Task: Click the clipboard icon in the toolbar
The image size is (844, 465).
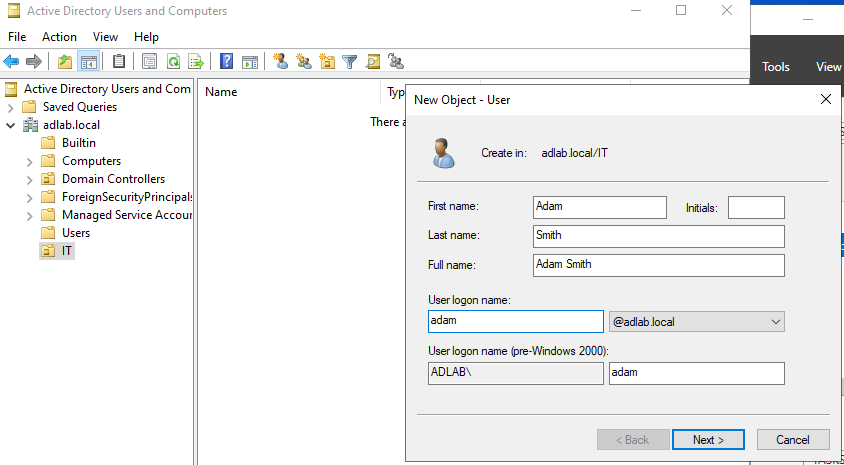Action: (118, 61)
